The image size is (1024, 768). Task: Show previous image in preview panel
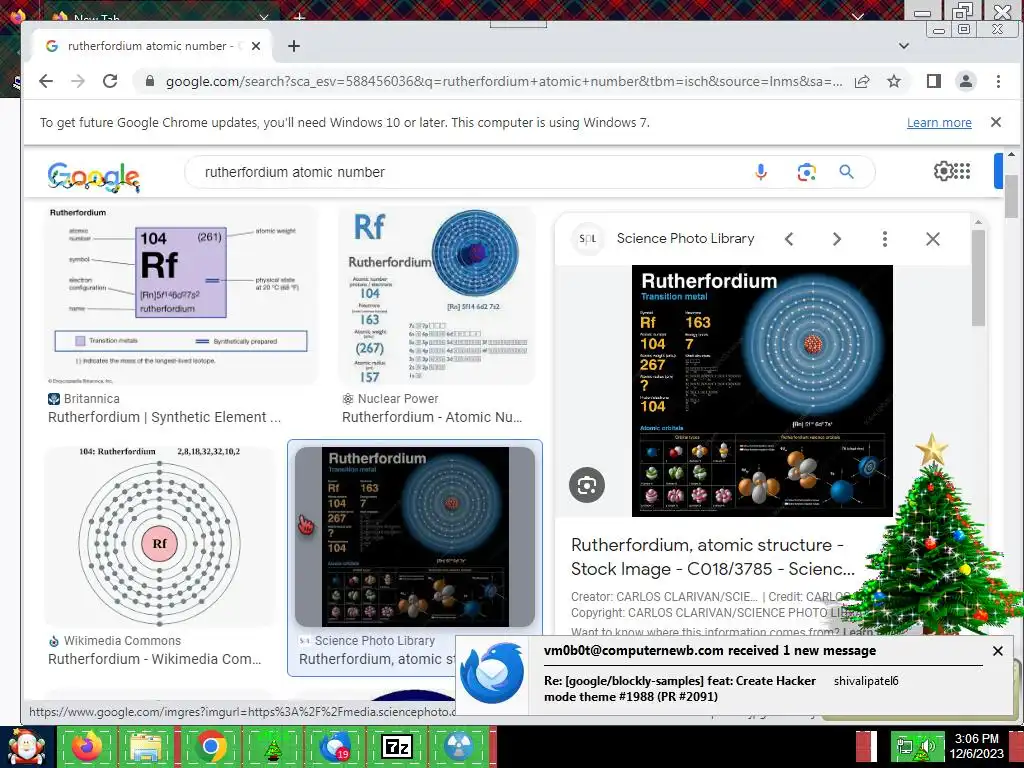tap(789, 239)
